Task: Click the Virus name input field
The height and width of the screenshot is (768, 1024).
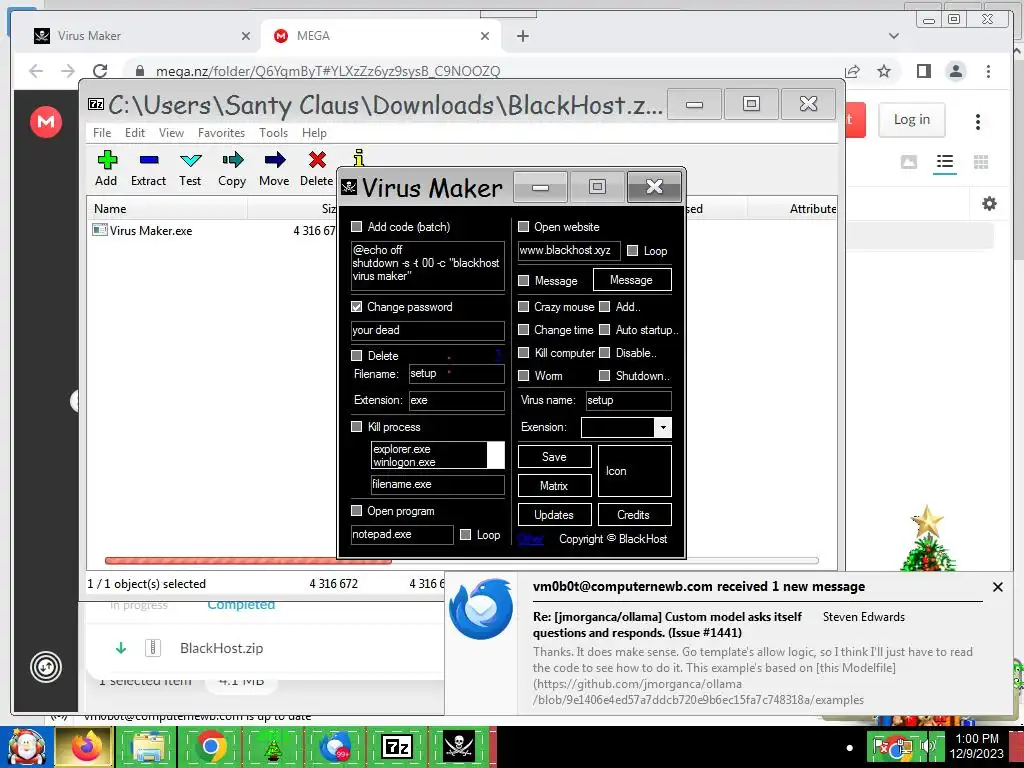Action: pyautogui.click(x=628, y=400)
